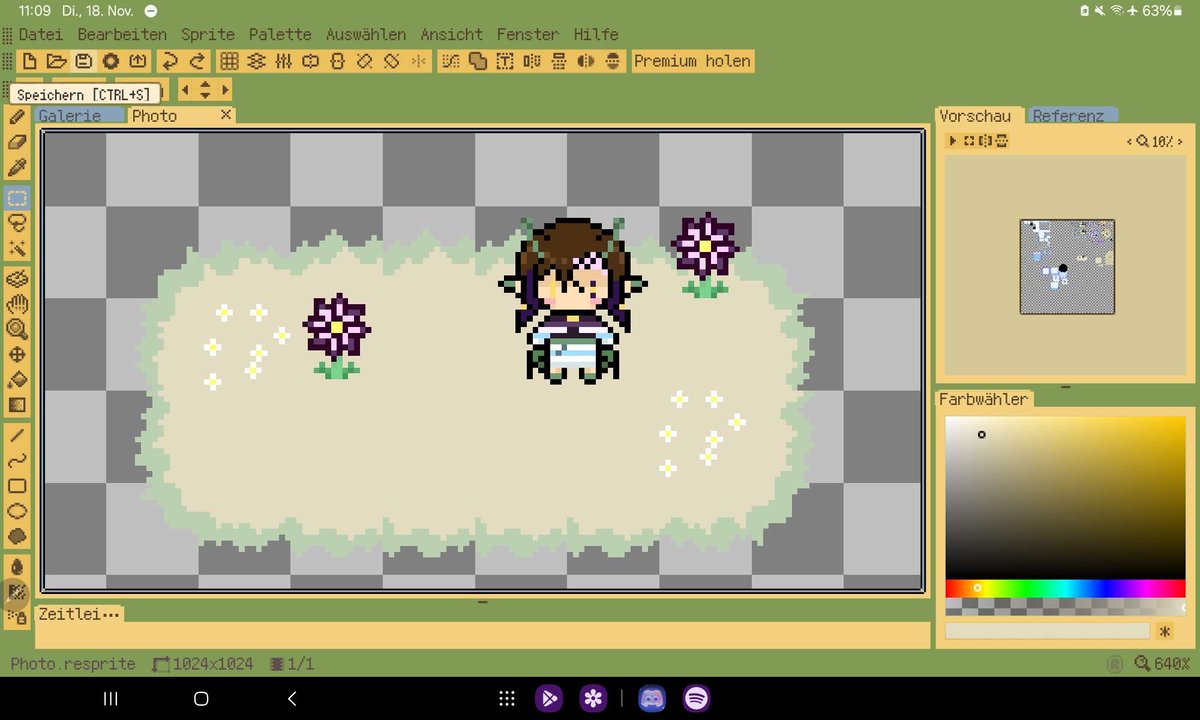Expand the Zeitleiste timeline panel tab
The height and width of the screenshot is (720, 1200).
tap(79, 614)
